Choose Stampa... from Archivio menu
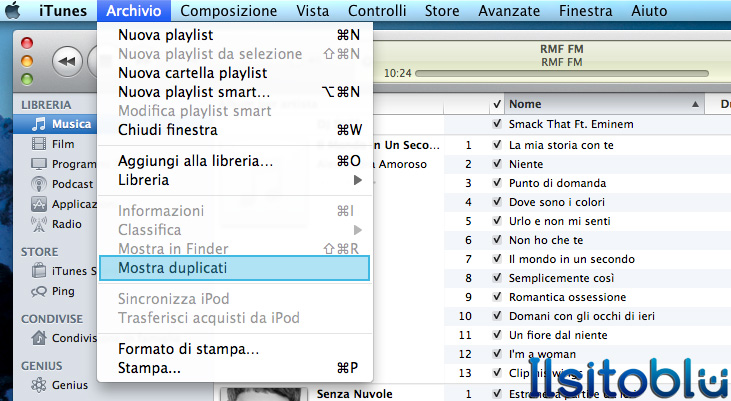 click(x=235, y=368)
